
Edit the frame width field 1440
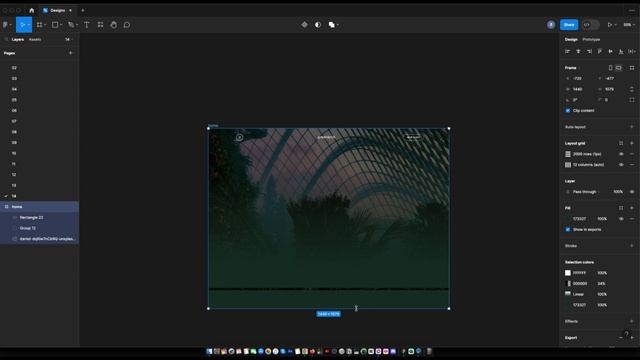(579, 89)
